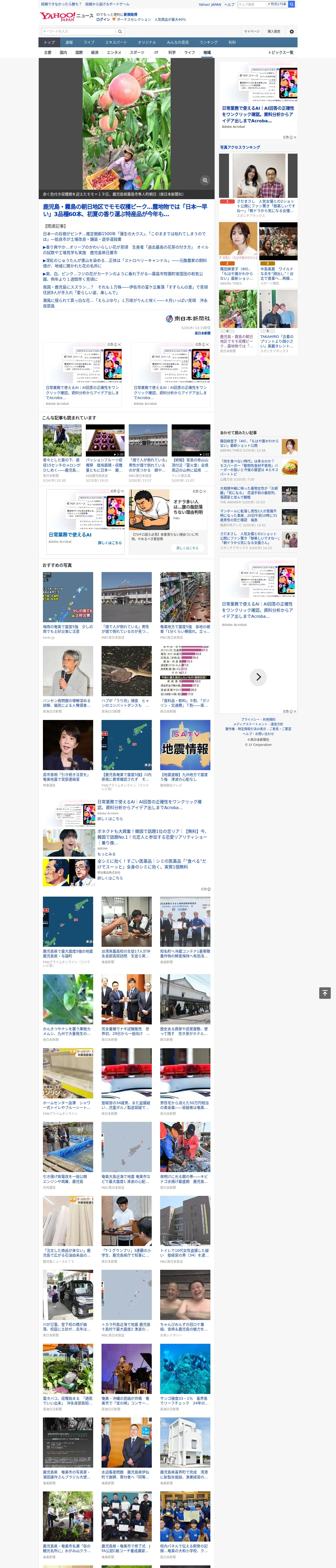Close the オナラ多い人 ad
This screenshot has height=1568, width=336.
204,491
